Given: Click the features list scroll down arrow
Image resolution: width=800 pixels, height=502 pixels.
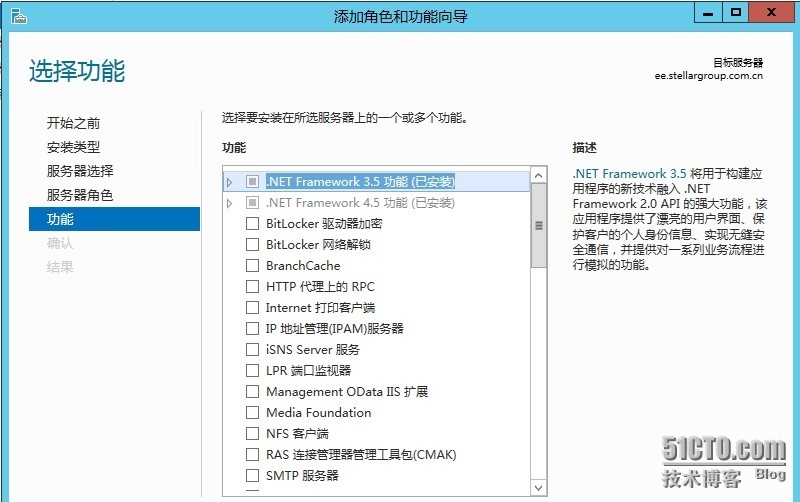Looking at the screenshot, I should pos(538,488).
